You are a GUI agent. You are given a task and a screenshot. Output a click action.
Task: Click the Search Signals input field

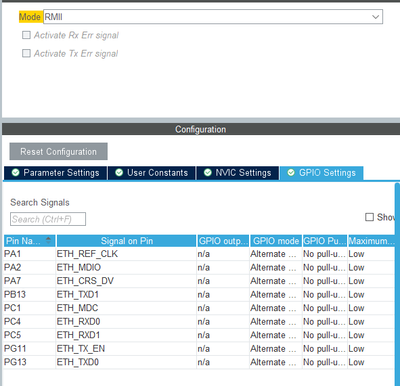click(48, 219)
